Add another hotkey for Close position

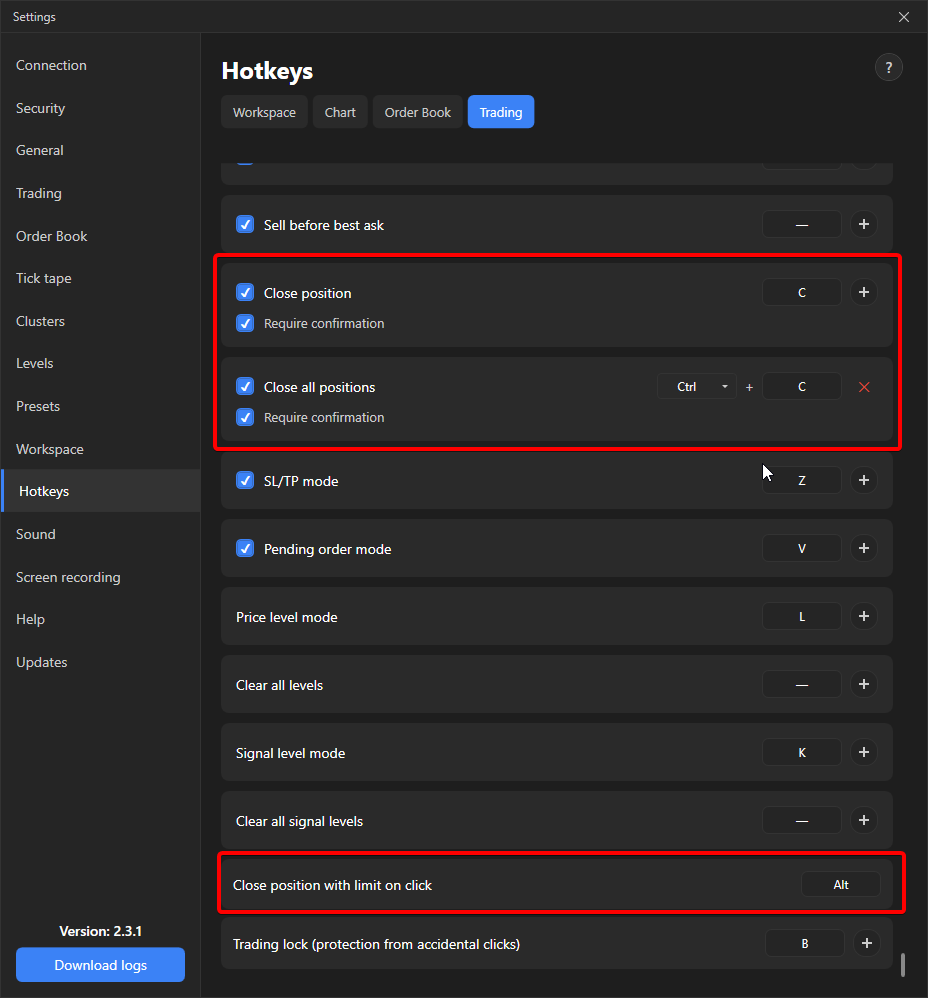click(x=864, y=292)
